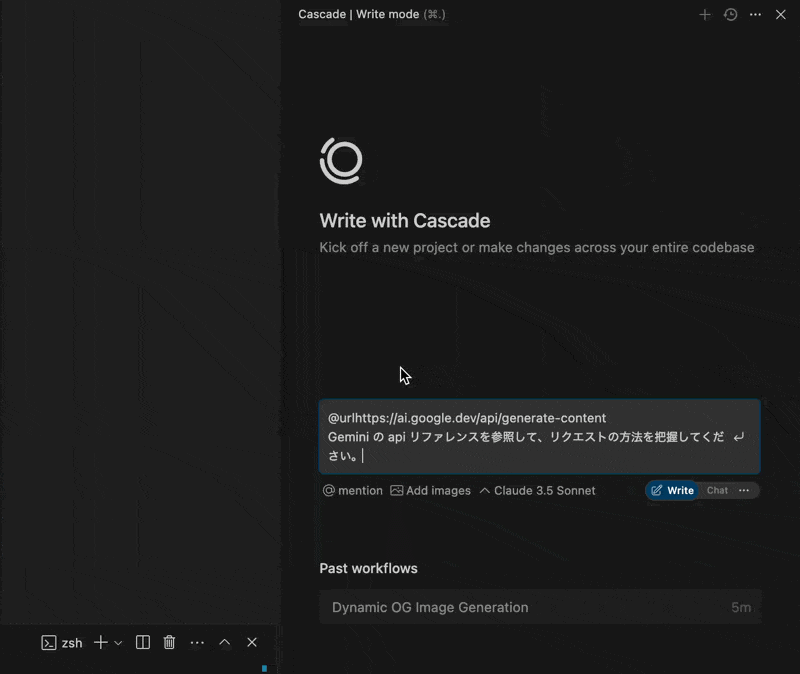Expand the new terminal profile dropdown chevron
This screenshot has height=674, width=800.
pyautogui.click(x=118, y=643)
